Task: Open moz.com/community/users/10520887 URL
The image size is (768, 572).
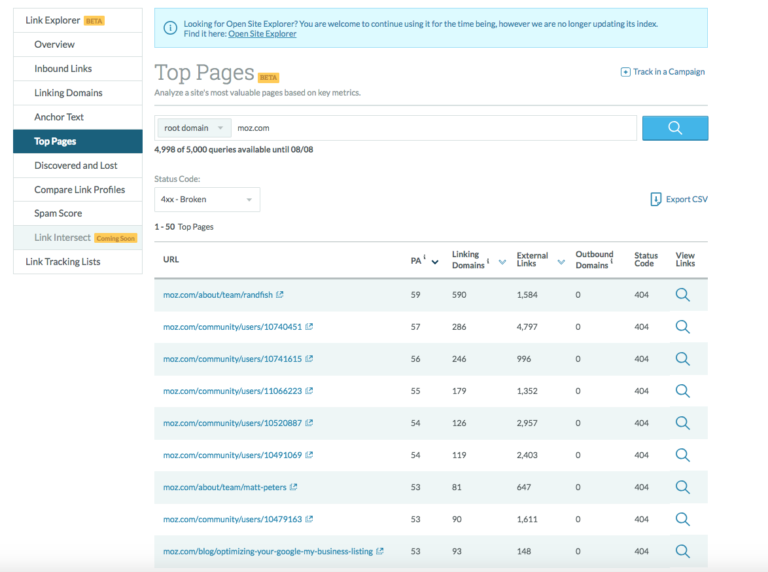Action: tap(233, 423)
